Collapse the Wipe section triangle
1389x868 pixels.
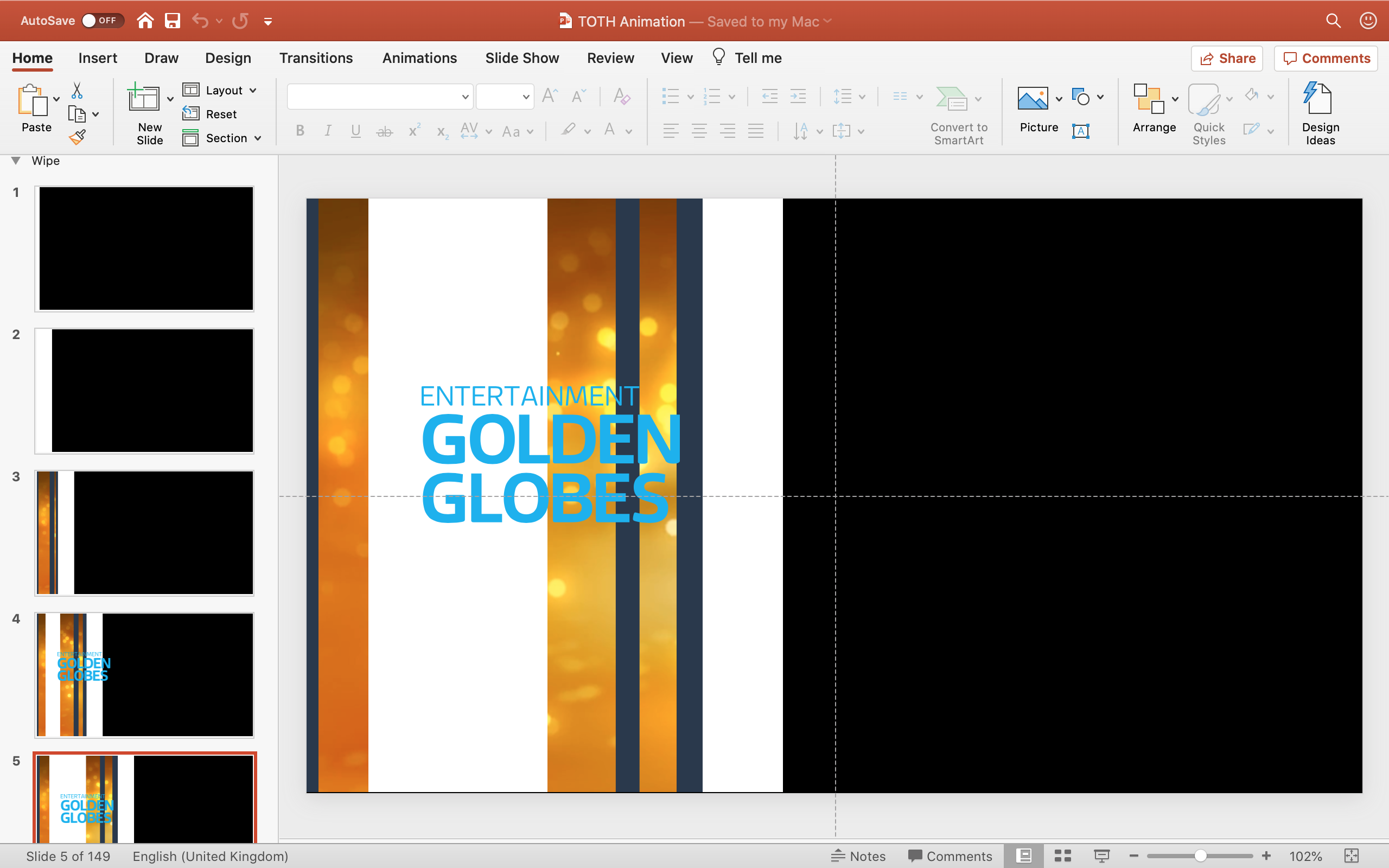(x=16, y=161)
